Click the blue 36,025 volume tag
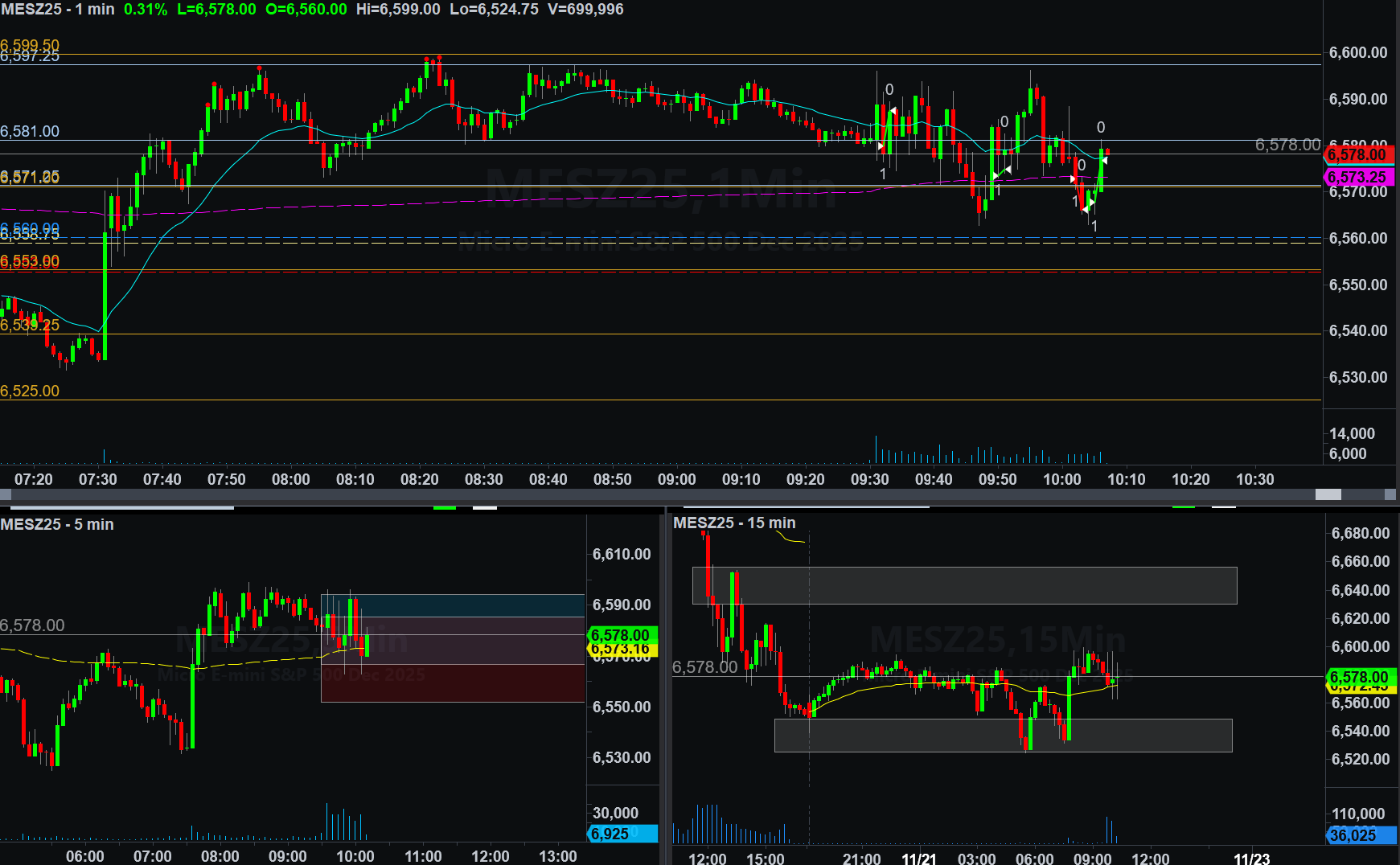Image resolution: width=1400 pixels, height=865 pixels. coord(1359,835)
